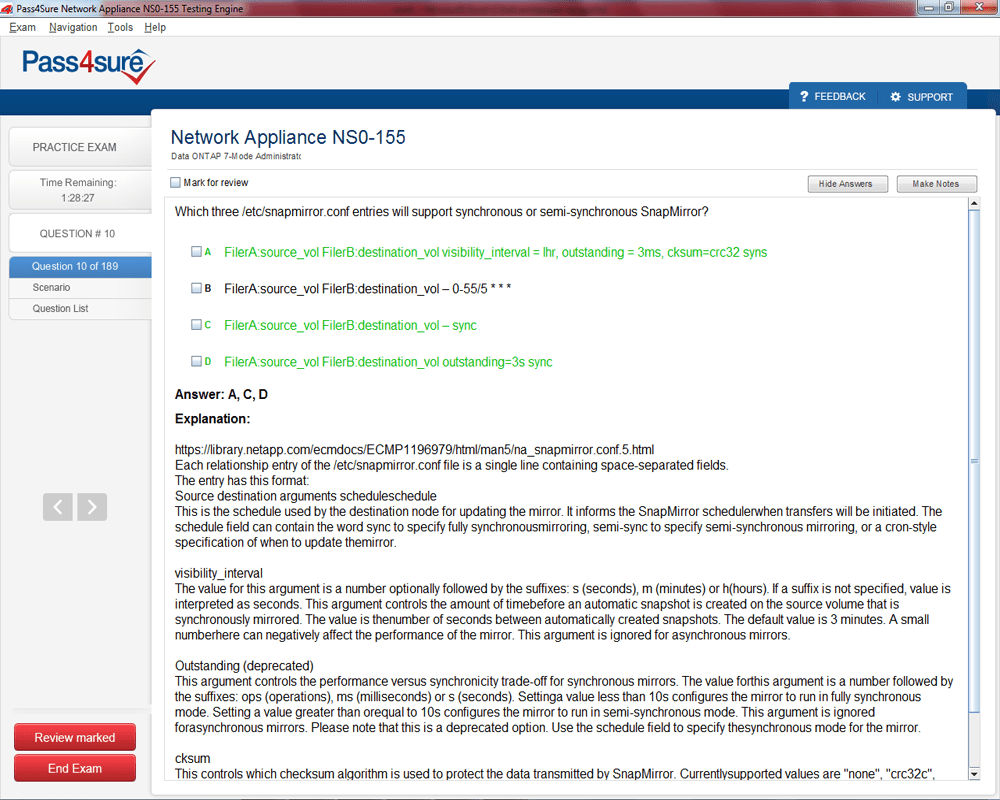The image size is (1000, 800).
Task: Toggle the Mark for review checkbox
Action: 176,183
